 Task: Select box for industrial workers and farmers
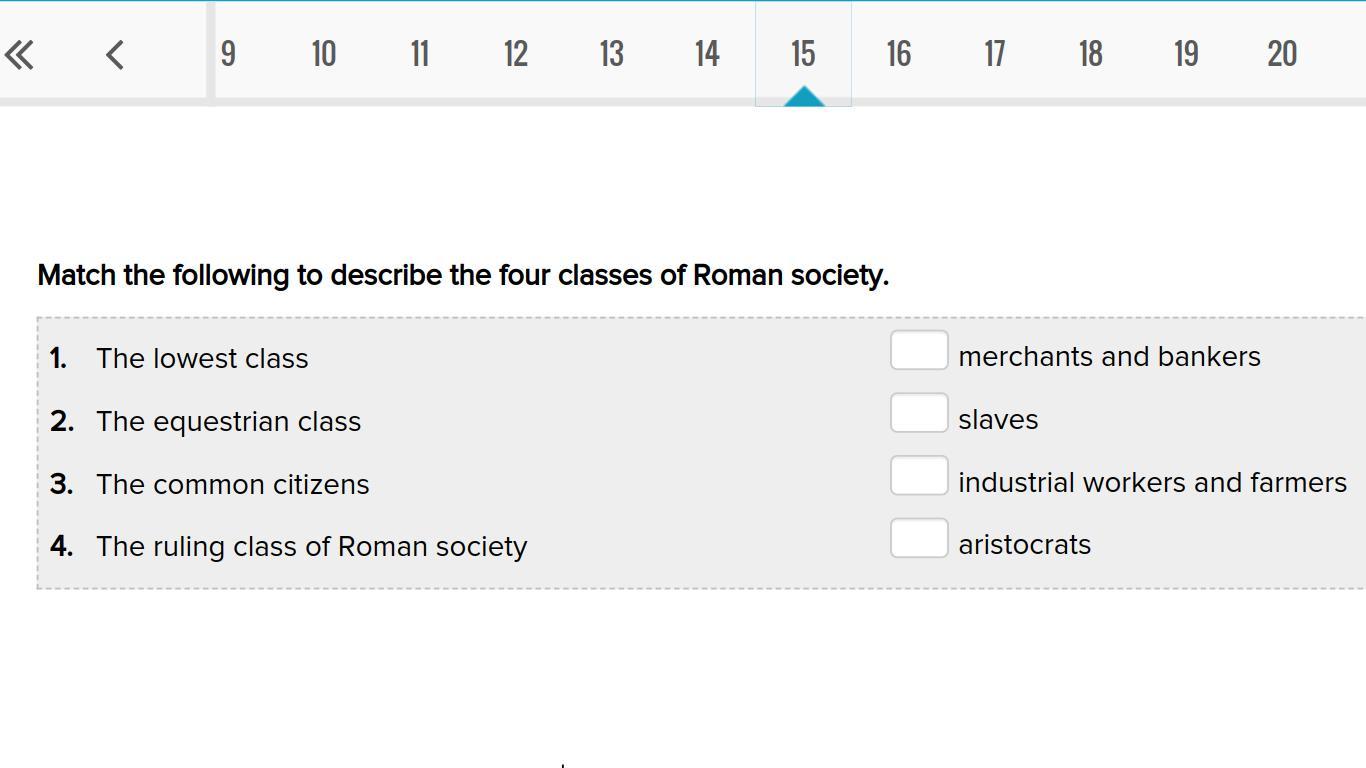point(919,476)
